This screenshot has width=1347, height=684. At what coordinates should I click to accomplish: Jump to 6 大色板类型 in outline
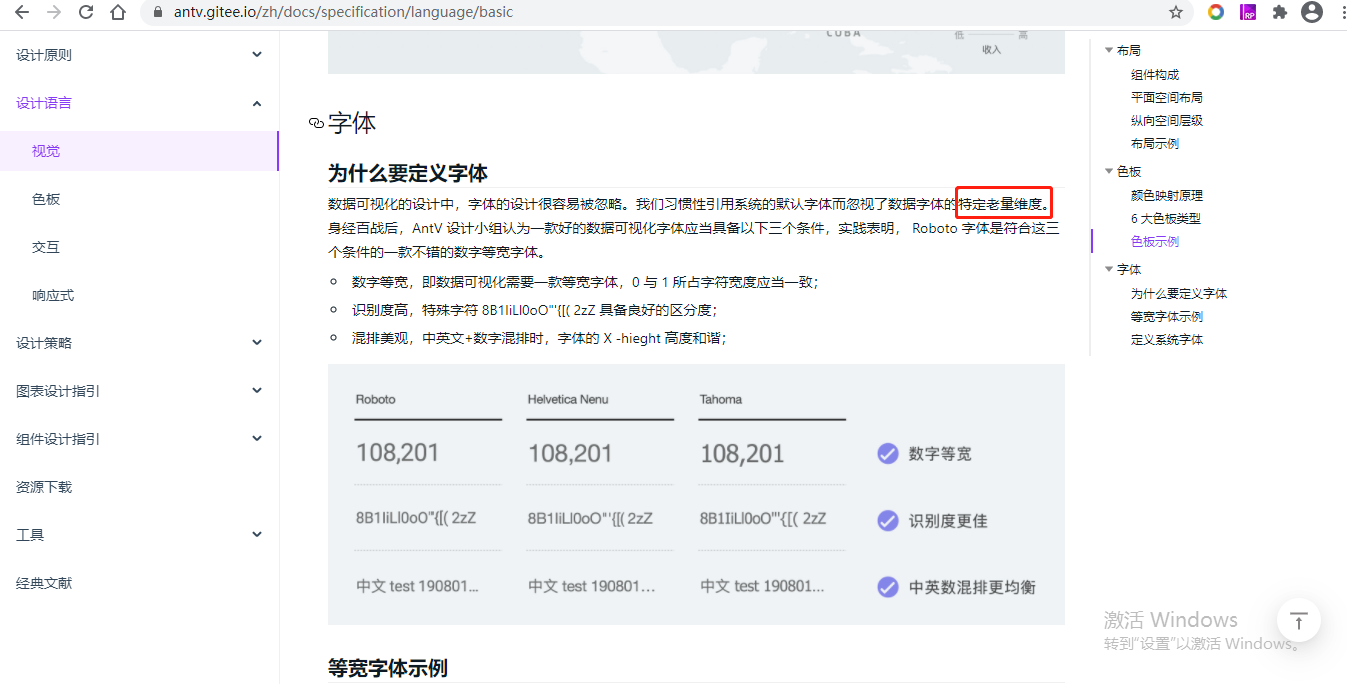click(1166, 218)
